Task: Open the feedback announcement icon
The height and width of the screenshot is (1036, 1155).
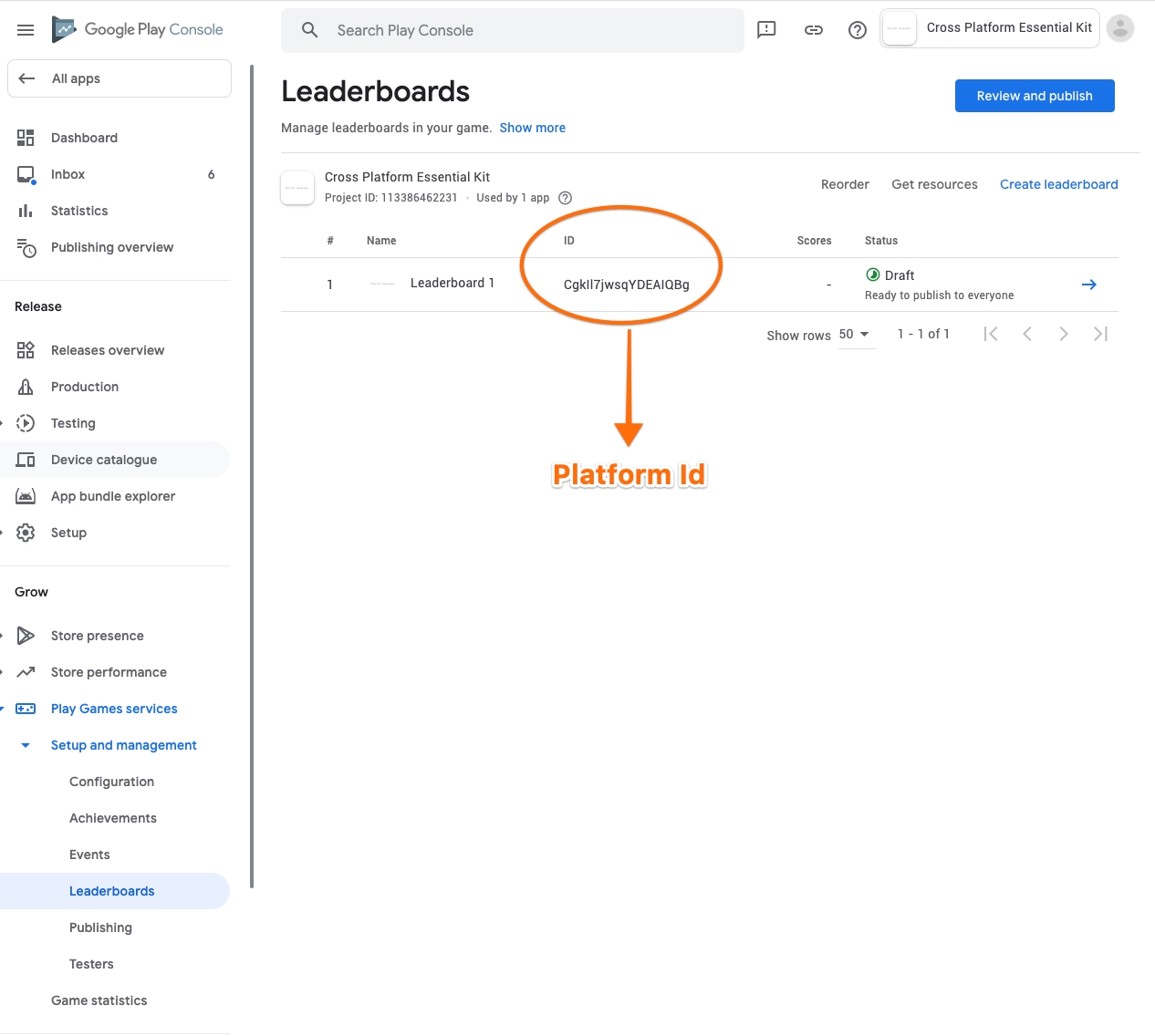Action: coord(767,30)
